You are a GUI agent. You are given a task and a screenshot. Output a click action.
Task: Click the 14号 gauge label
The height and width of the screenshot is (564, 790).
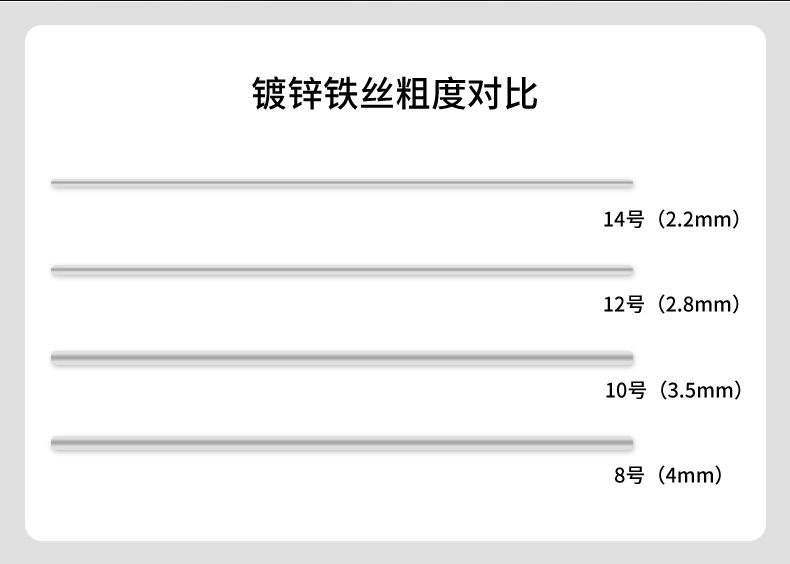coord(623,219)
